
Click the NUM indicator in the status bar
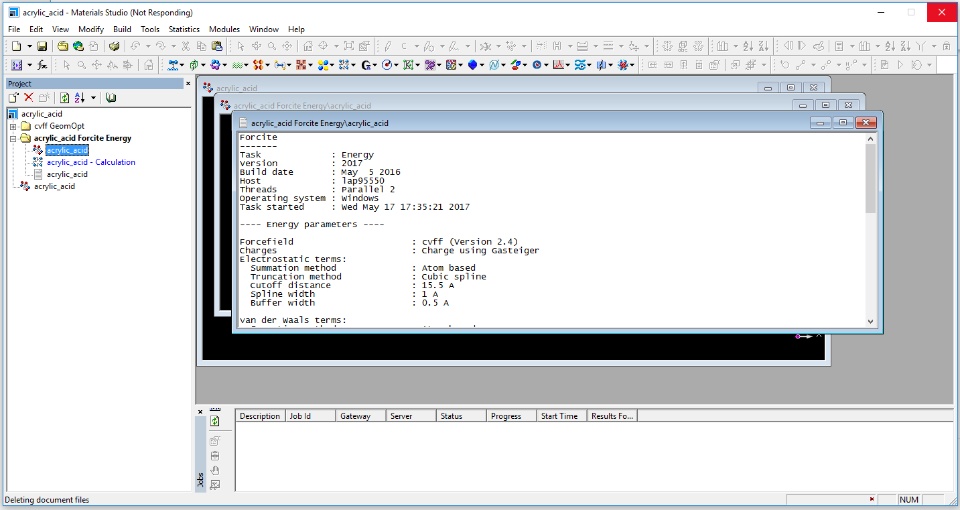(x=909, y=500)
